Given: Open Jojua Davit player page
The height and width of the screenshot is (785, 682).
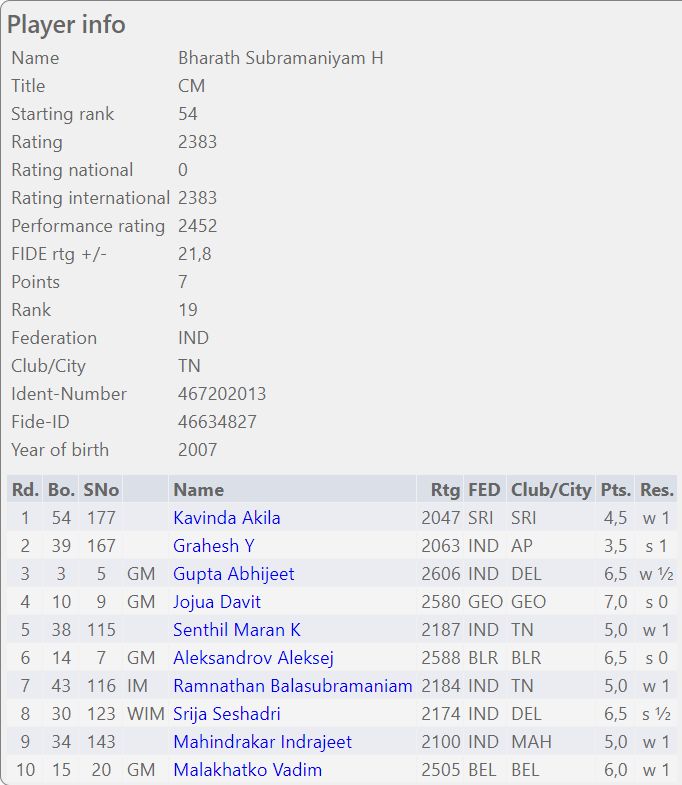Looking at the screenshot, I should 217,602.
